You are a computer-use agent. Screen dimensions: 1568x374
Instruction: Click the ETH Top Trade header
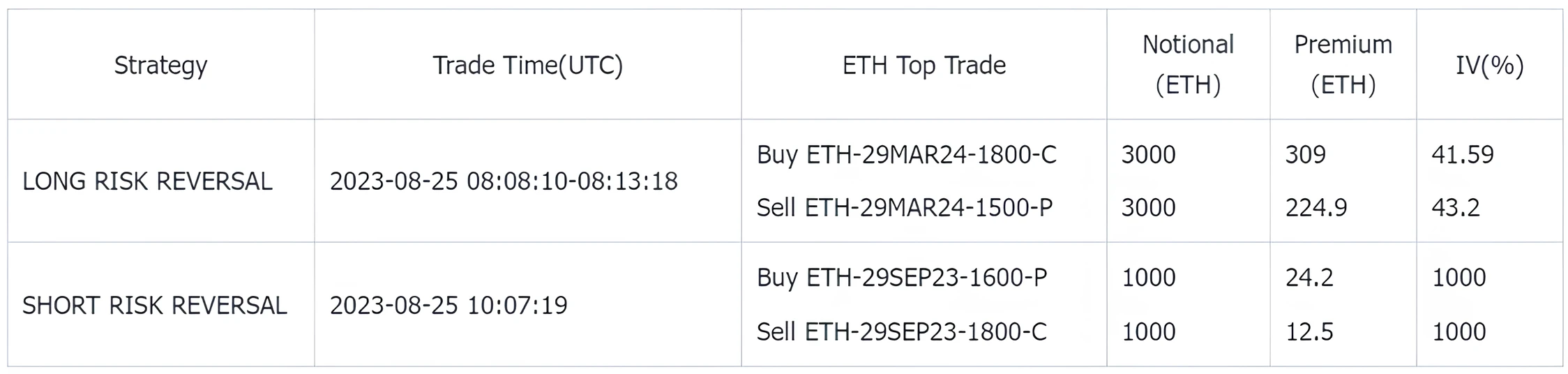coord(924,65)
